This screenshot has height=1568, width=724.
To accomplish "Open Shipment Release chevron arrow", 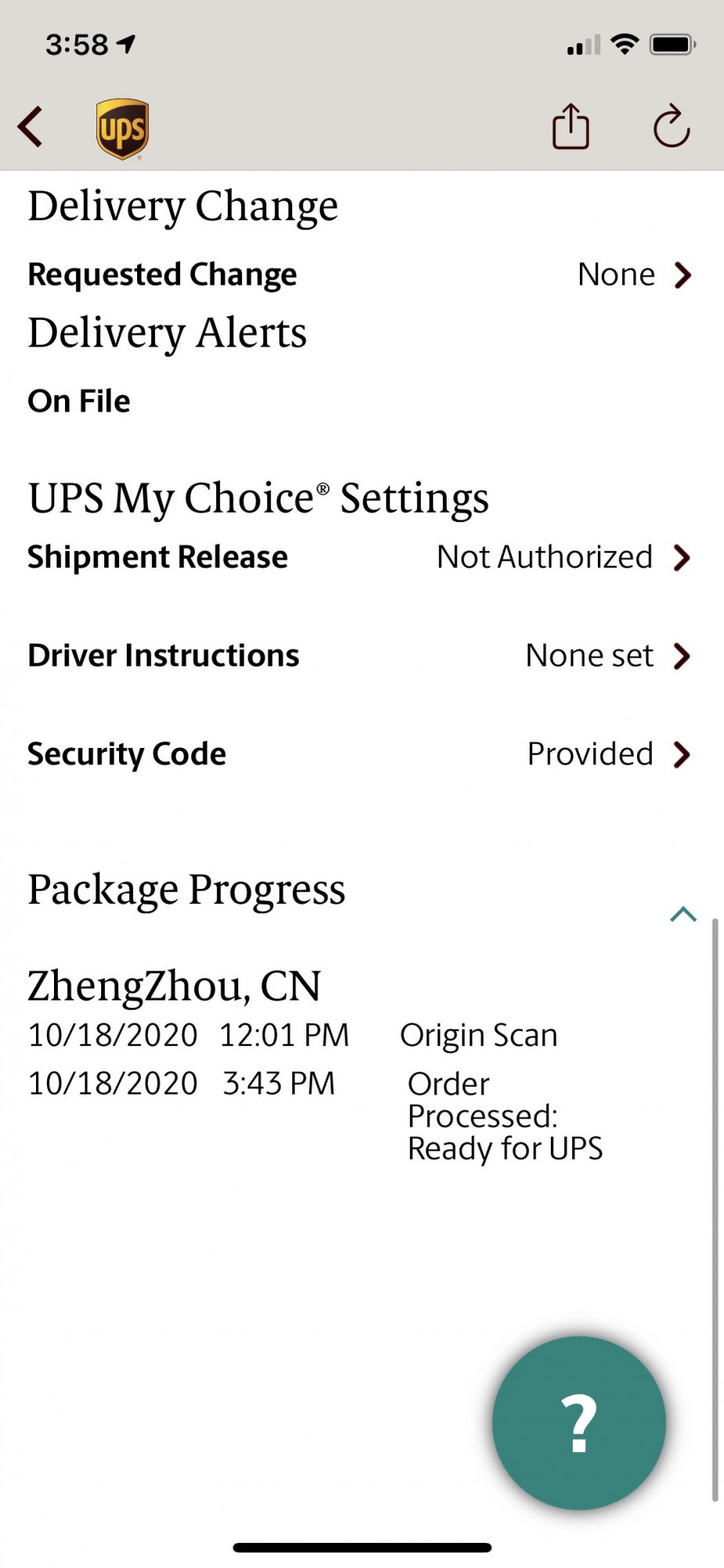I will [682, 557].
